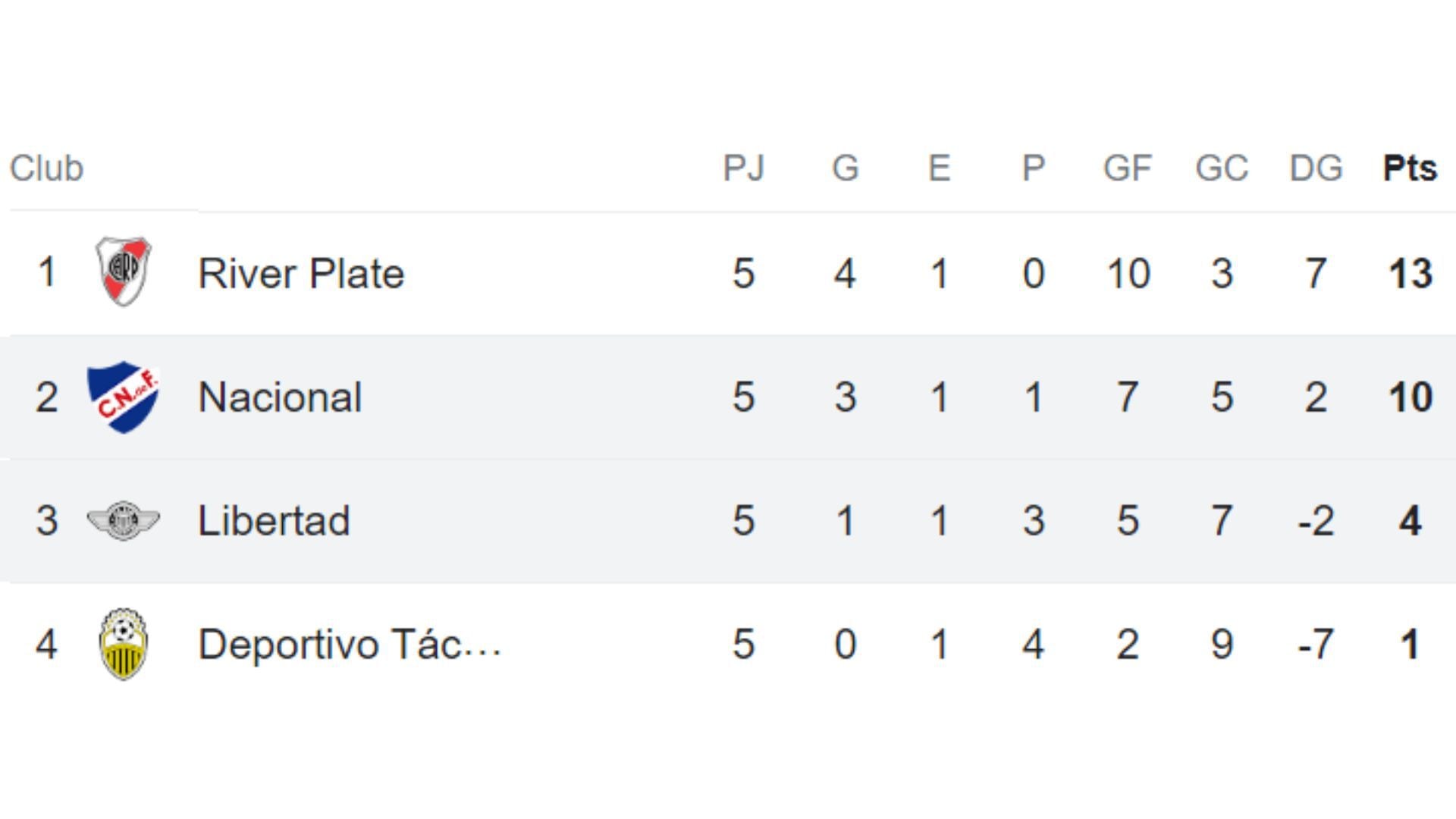Click Deportivo Táchira's -7 goal difference
The width and height of the screenshot is (1456, 819).
1316,644
